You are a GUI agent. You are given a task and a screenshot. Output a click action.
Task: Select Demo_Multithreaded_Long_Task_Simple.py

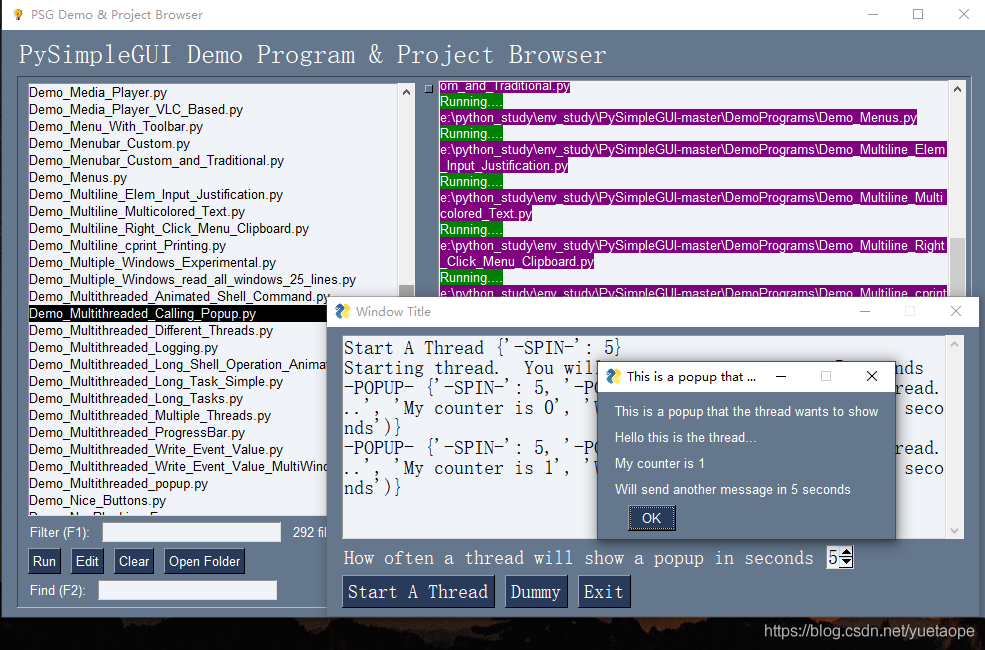(156, 381)
